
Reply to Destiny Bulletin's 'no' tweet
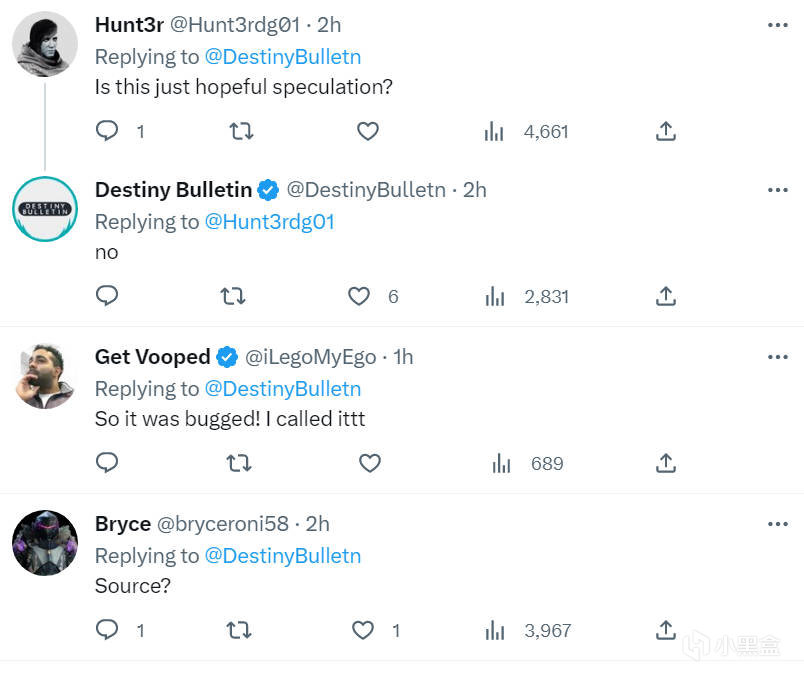(107, 296)
